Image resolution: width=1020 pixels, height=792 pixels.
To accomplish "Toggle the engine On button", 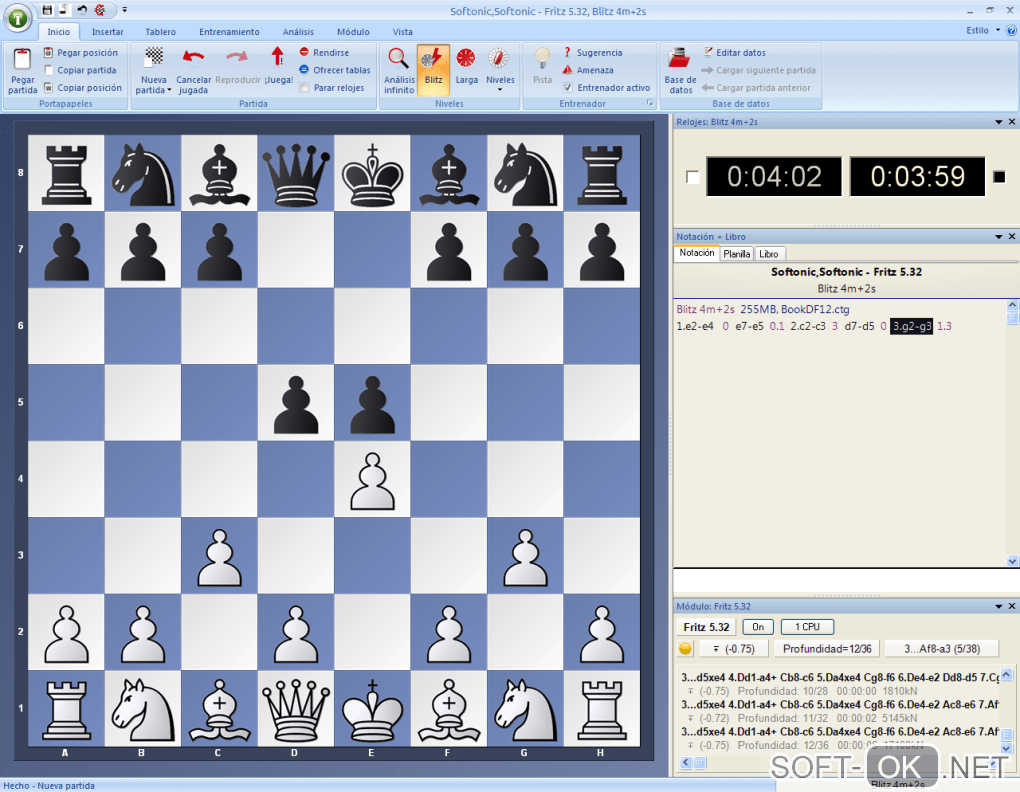I will pyautogui.click(x=758, y=627).
